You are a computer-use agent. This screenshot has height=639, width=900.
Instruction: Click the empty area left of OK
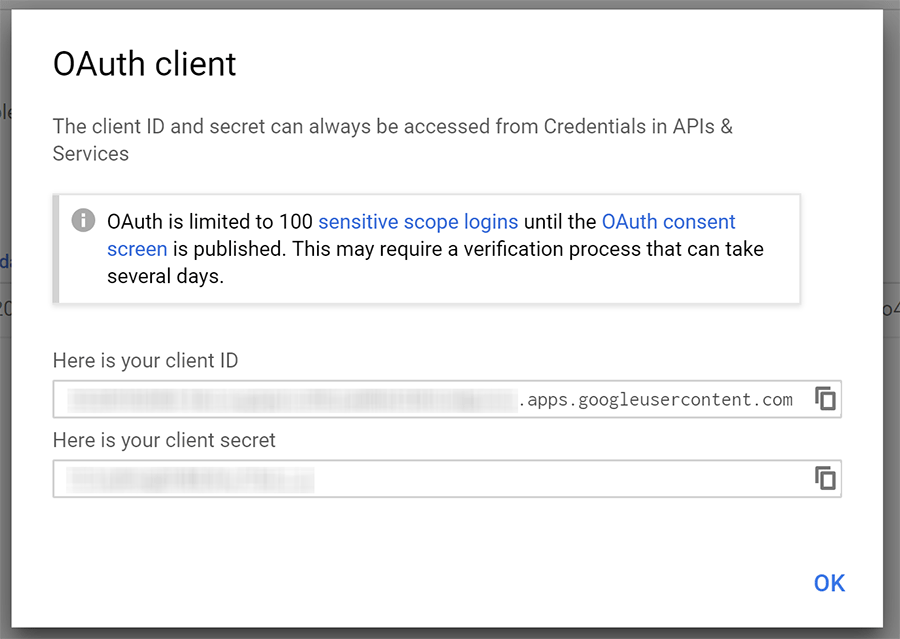point(500,583)
